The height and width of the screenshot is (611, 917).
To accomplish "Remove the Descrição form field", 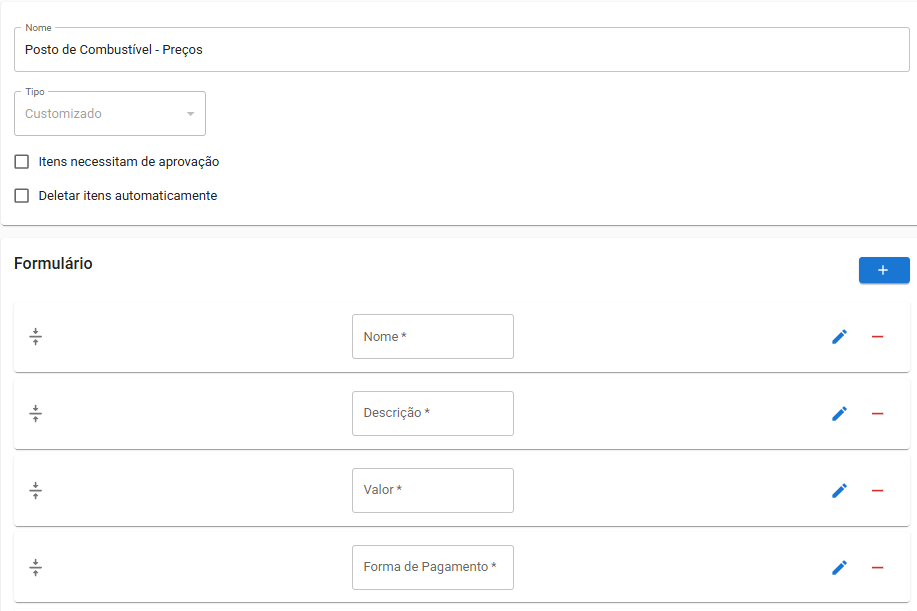I will pos(877,413).
